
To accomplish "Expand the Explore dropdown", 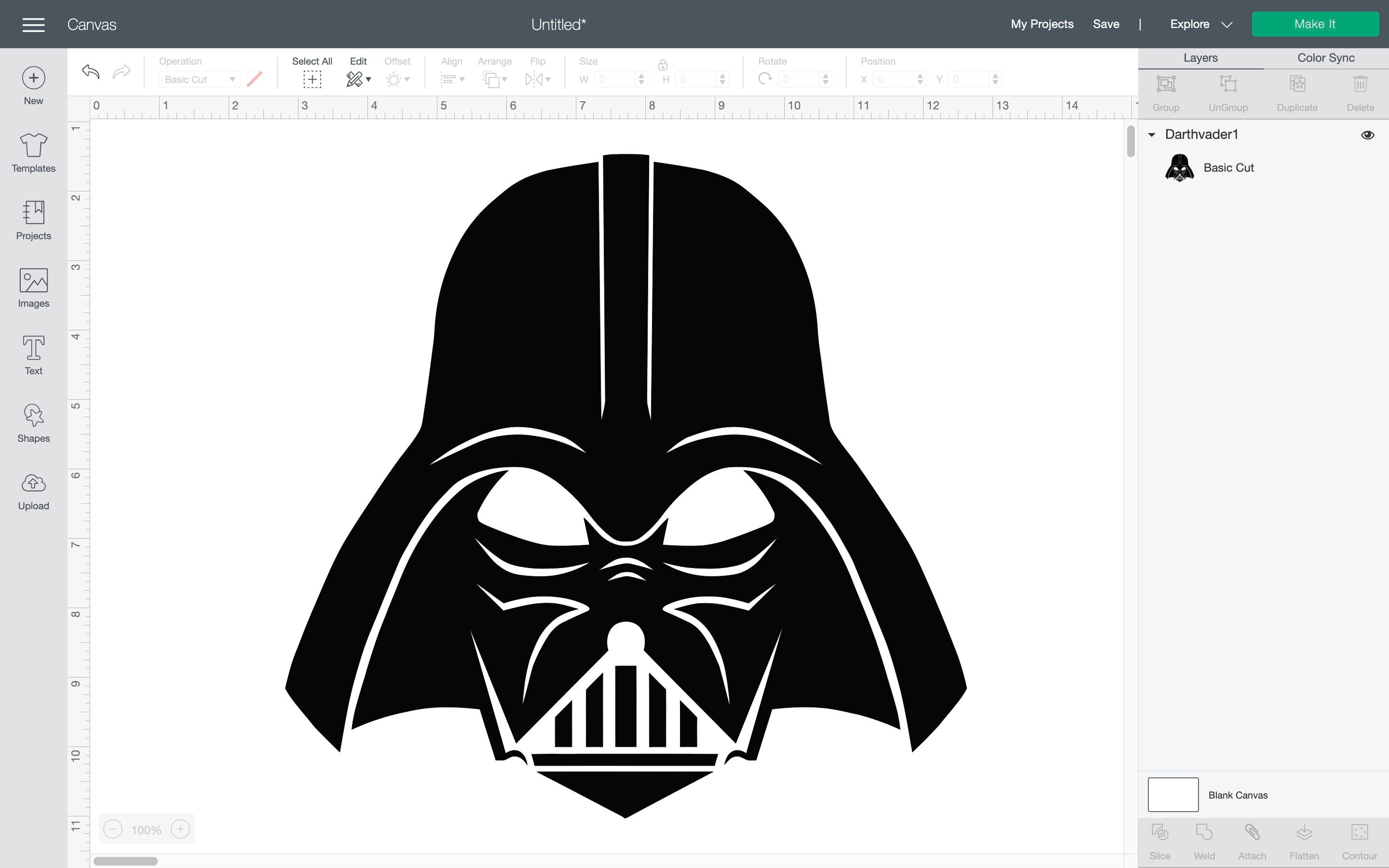I will pyautogui.click(x=1226, y=24).
